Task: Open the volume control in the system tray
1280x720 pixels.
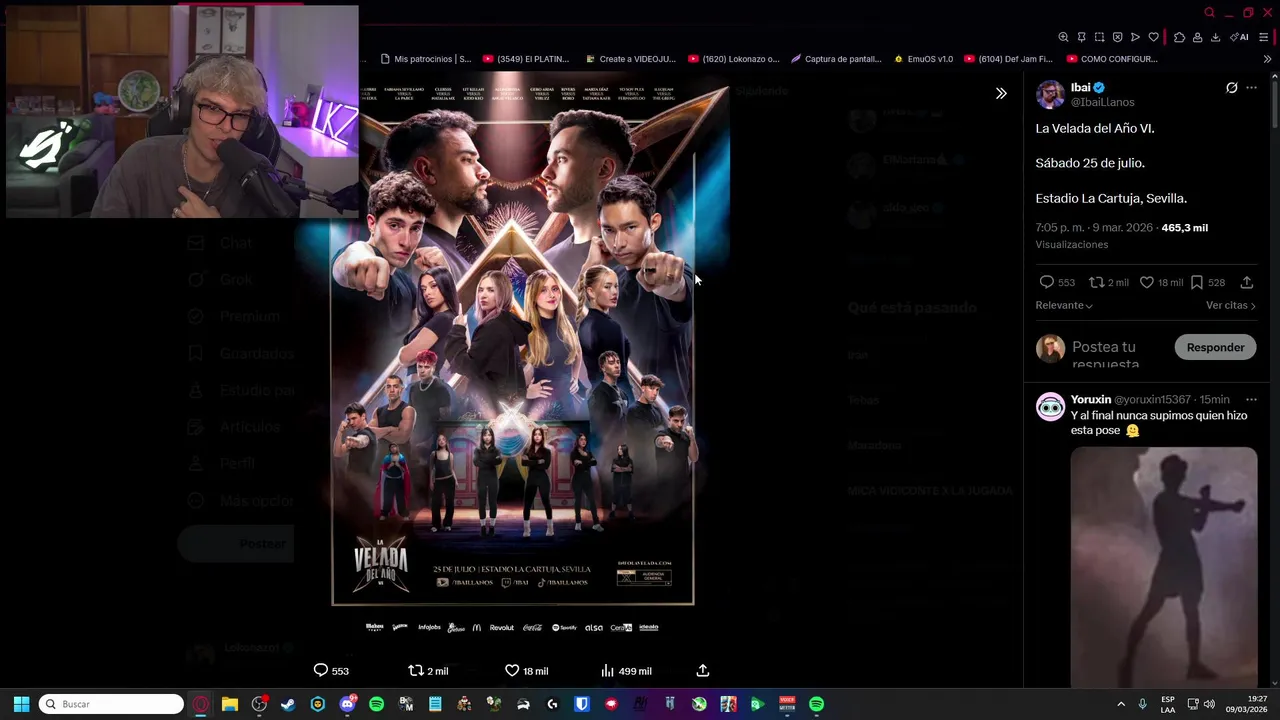Action: (x=1209, y=704)
